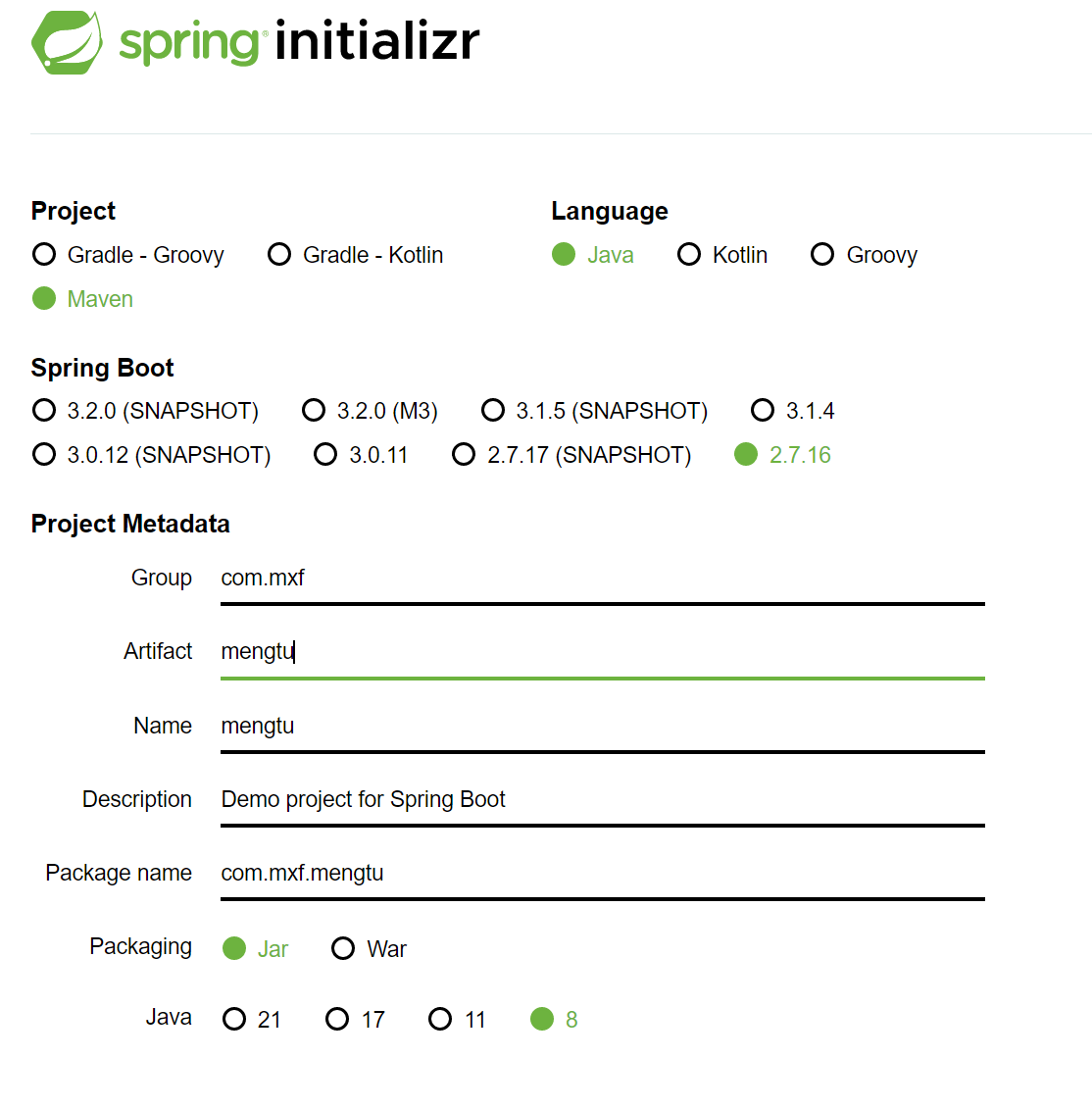Select Java version 17
1092x1109 pixels.
355,1019
